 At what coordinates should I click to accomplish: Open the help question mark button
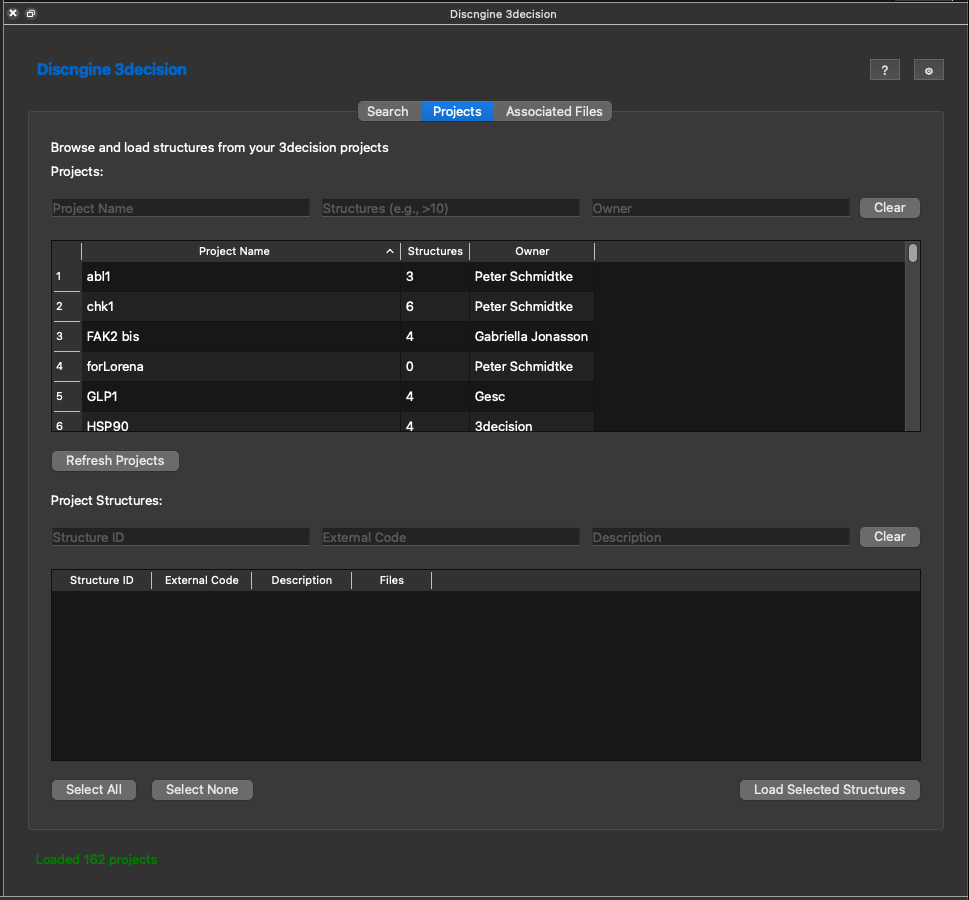[x=884, y=70]
